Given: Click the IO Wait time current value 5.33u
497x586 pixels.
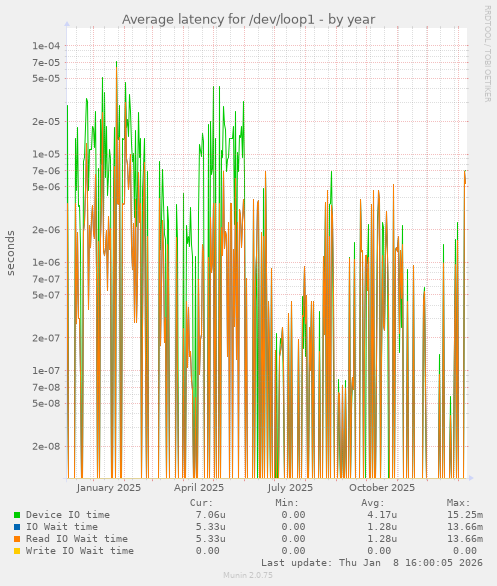Looking at the screenshot, I should pos(210,527).
